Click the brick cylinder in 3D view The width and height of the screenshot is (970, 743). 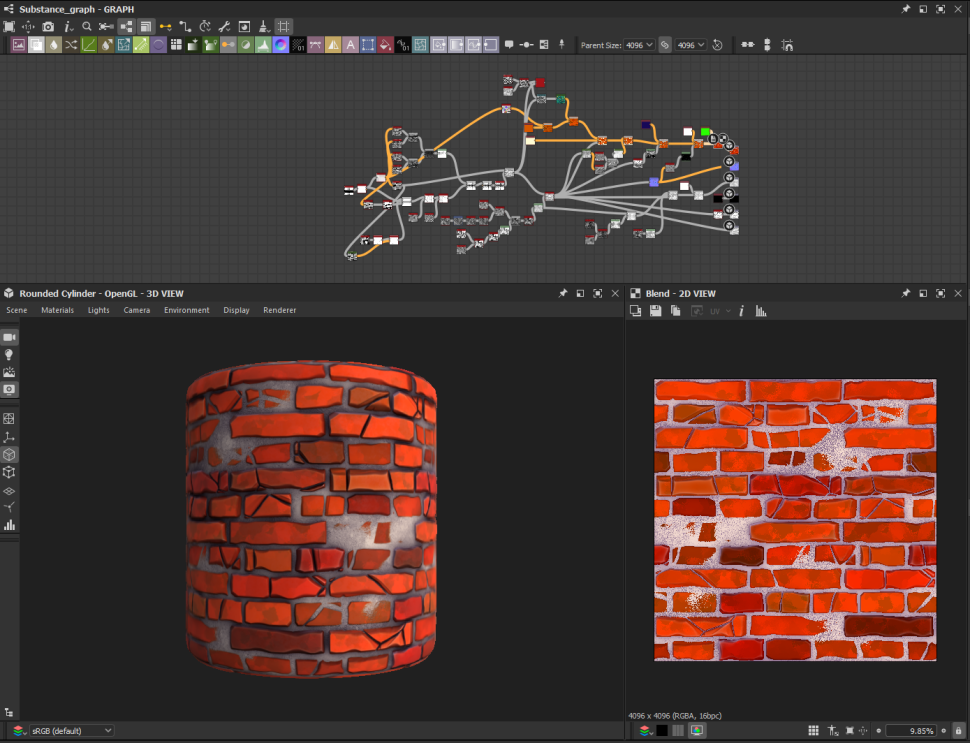(311, 518)
